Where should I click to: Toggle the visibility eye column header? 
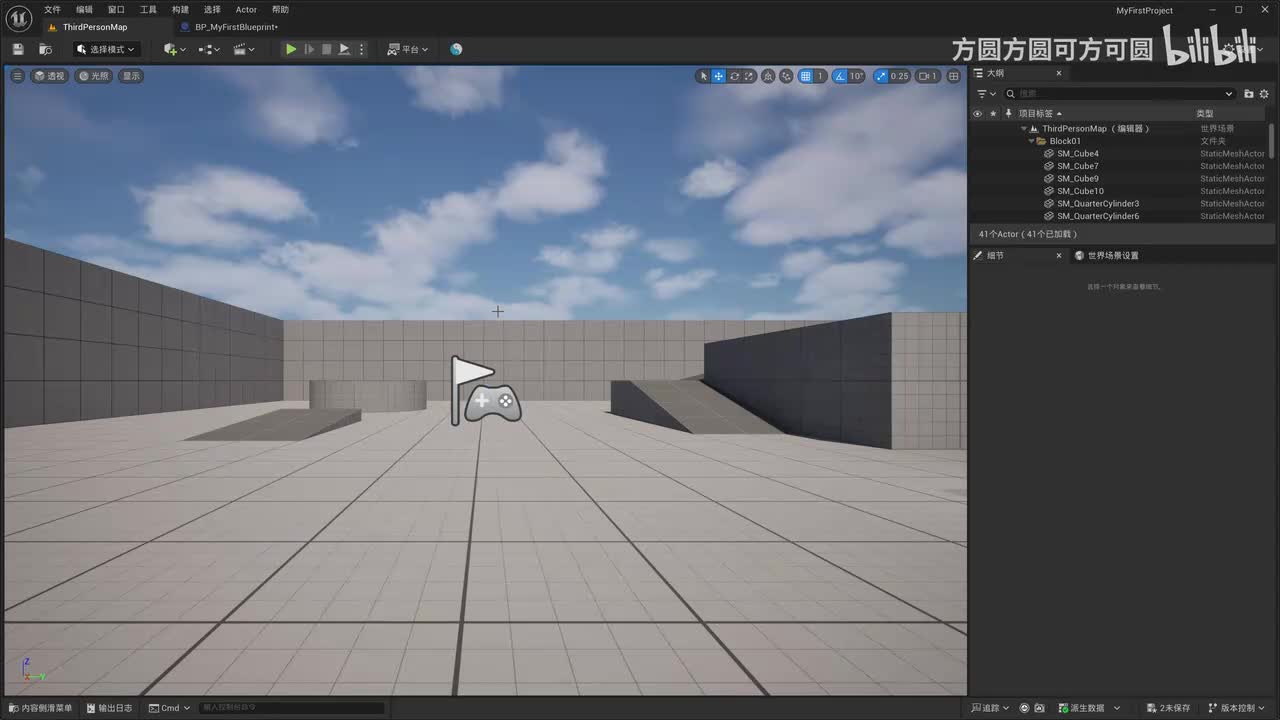point(977,114)
